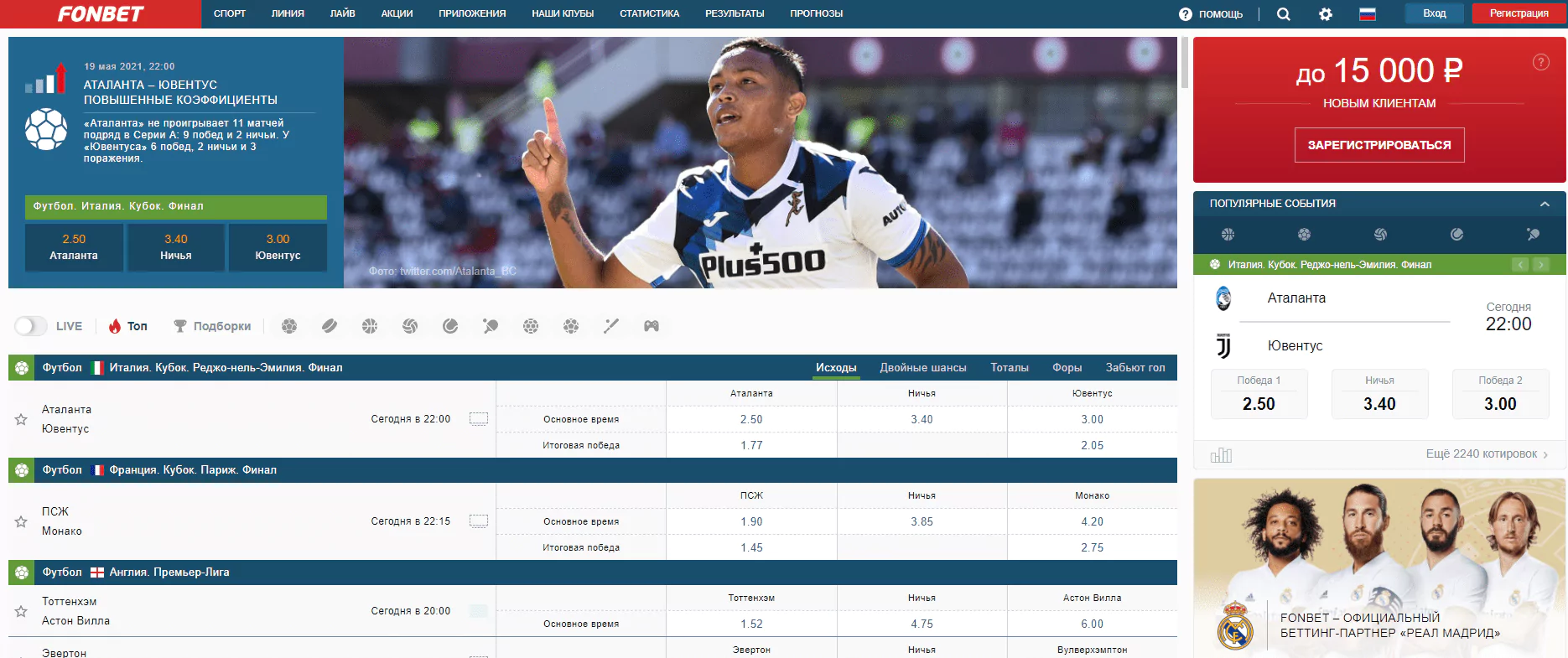The image size is (1568, 658).
Task: Add ПСЖ–Монако match to favorites star
Action: [x=21, y=521]
